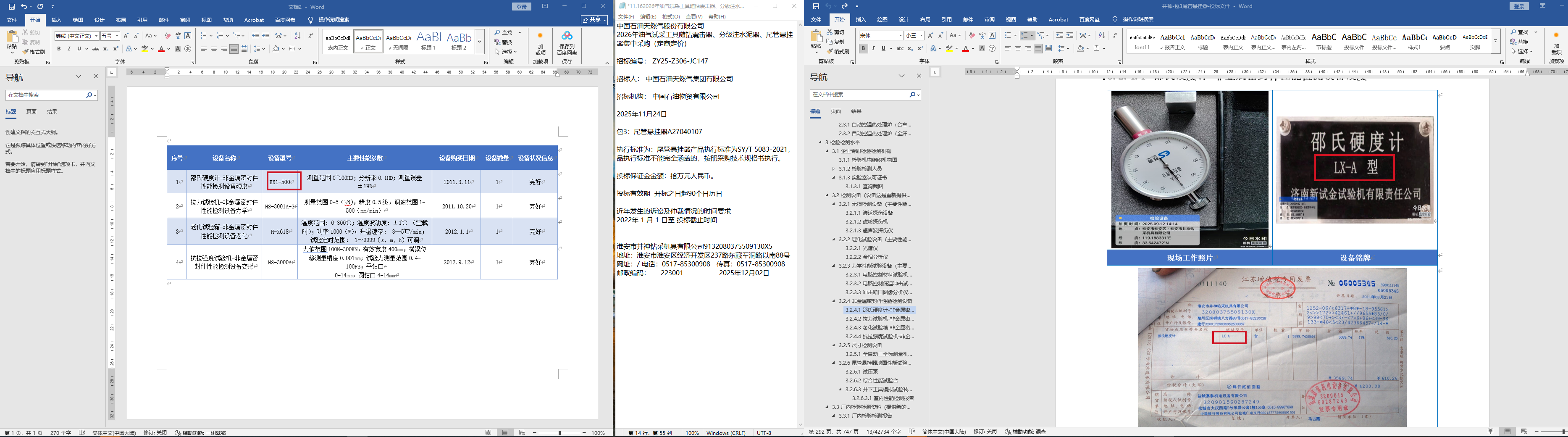This screenshot has height=437, width=1568.
Task: Redo action in 井神 bid document window
Action: click(844, 7)
